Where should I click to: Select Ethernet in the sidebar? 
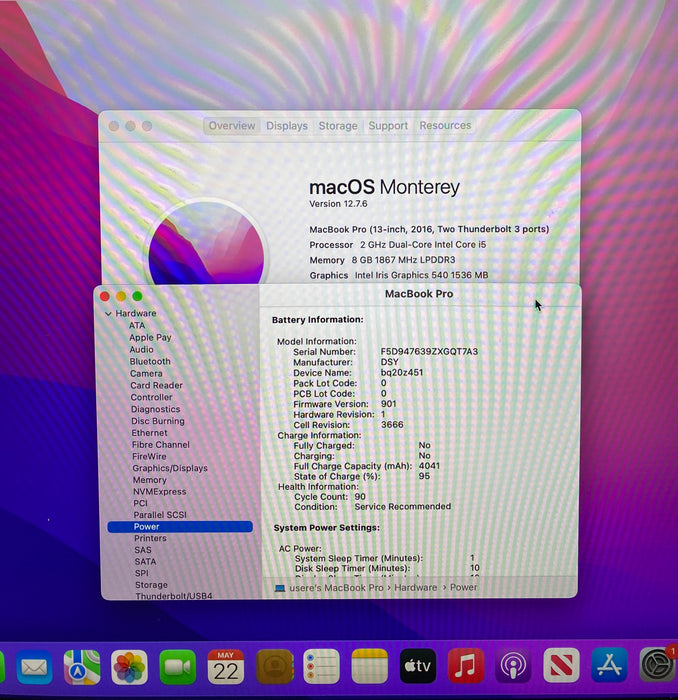(x=150, y=433)
